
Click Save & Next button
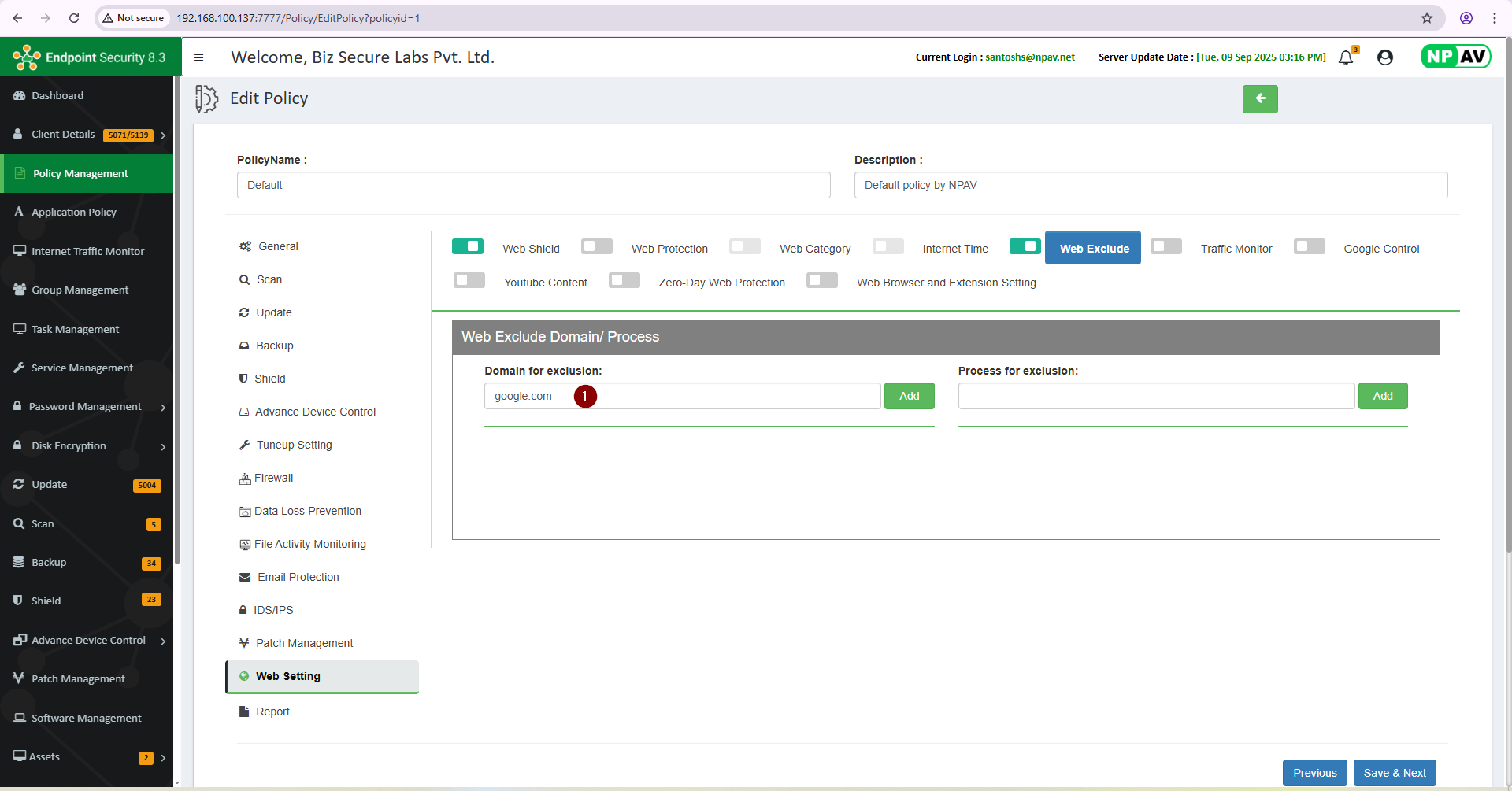tap(1395, 773)
